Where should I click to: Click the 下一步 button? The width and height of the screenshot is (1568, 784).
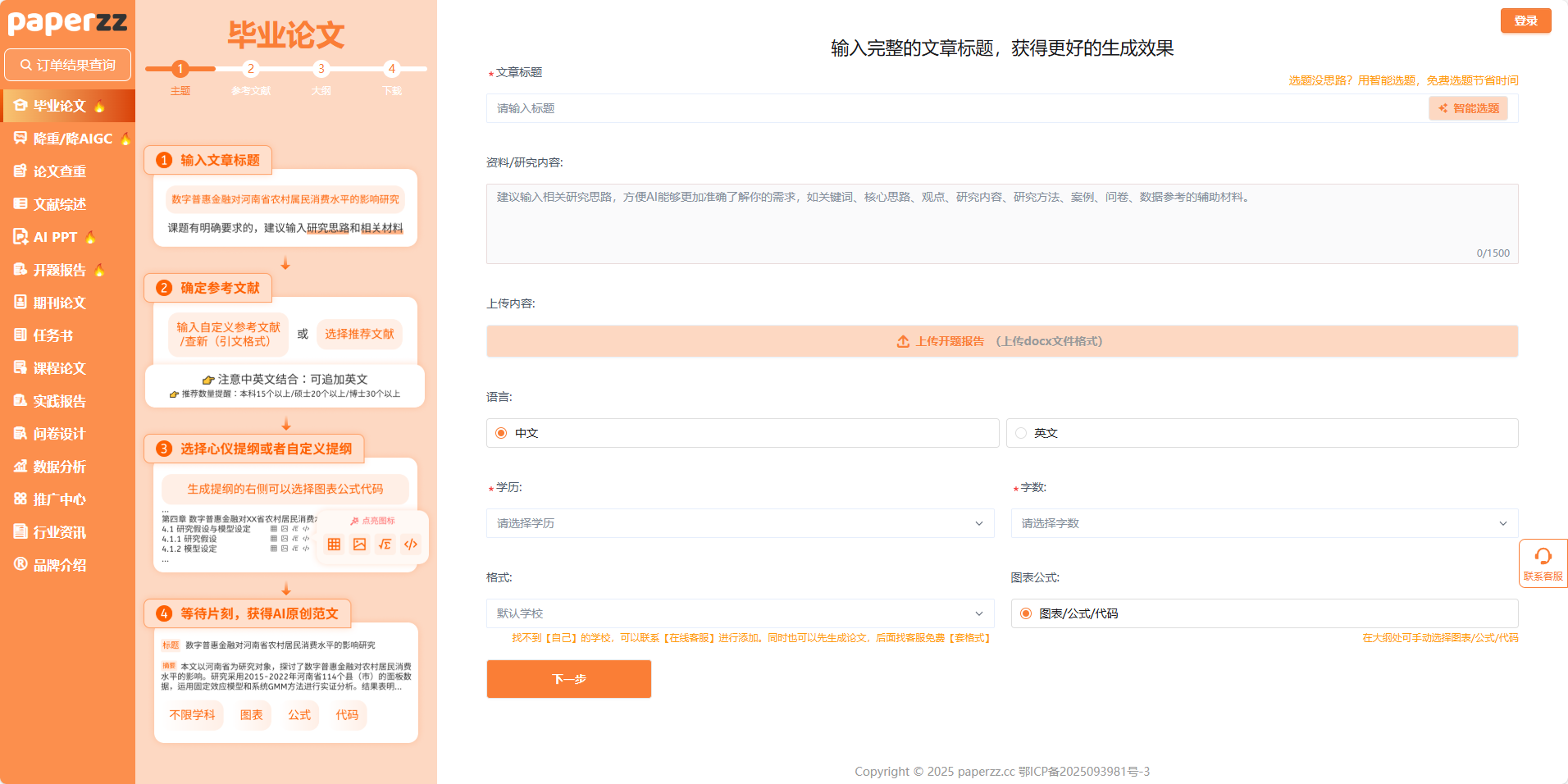coord(568,679)
